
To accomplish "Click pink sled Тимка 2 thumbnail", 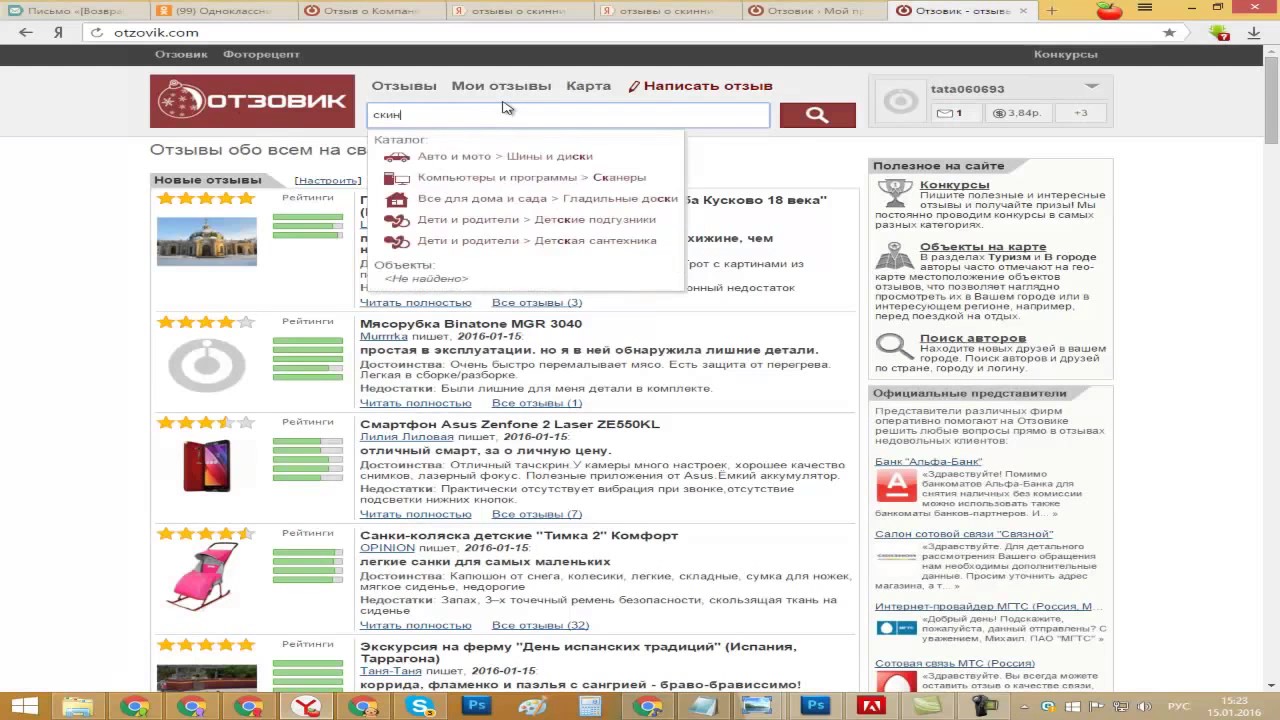I will (203, 576).
